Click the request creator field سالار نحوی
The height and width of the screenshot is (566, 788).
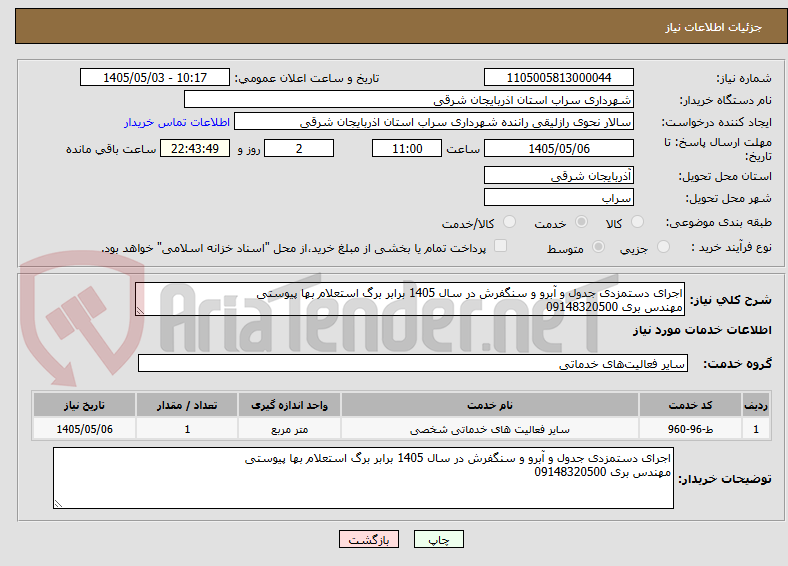[434, 122]
